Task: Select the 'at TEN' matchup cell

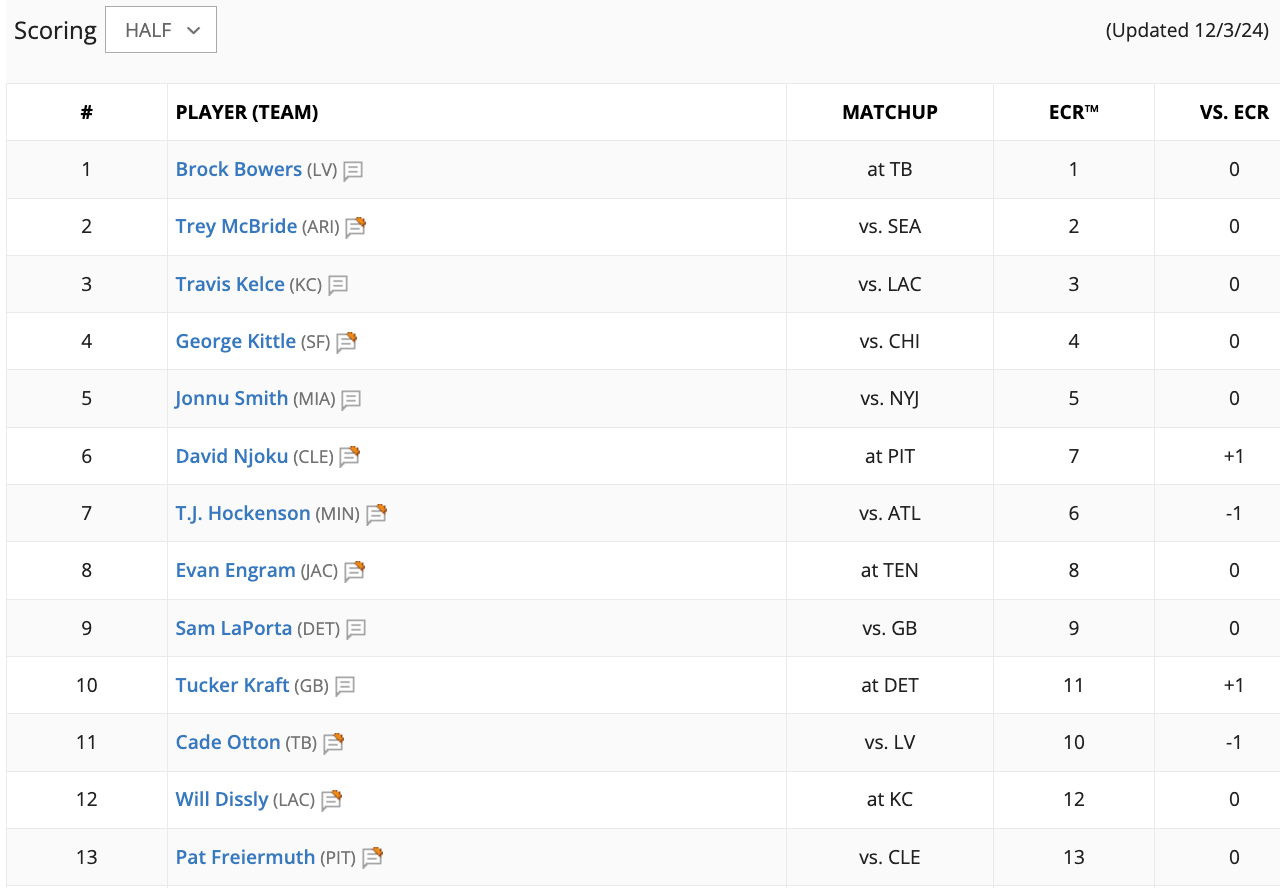Action: tap(890, 570)
